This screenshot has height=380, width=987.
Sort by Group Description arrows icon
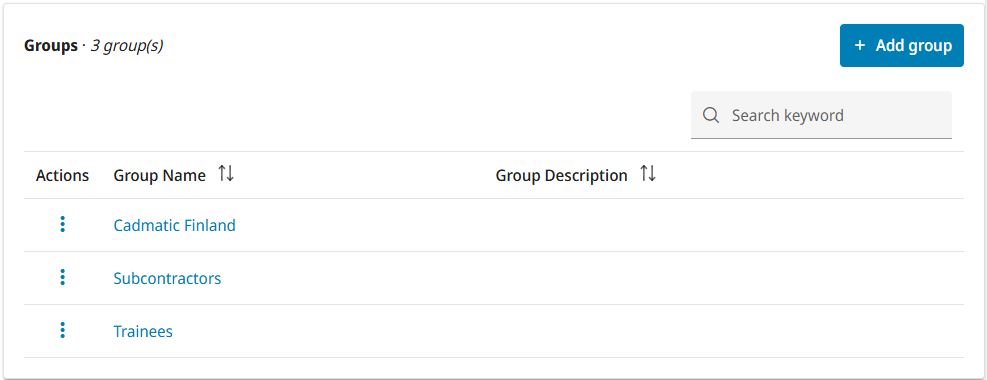(648, 174)
